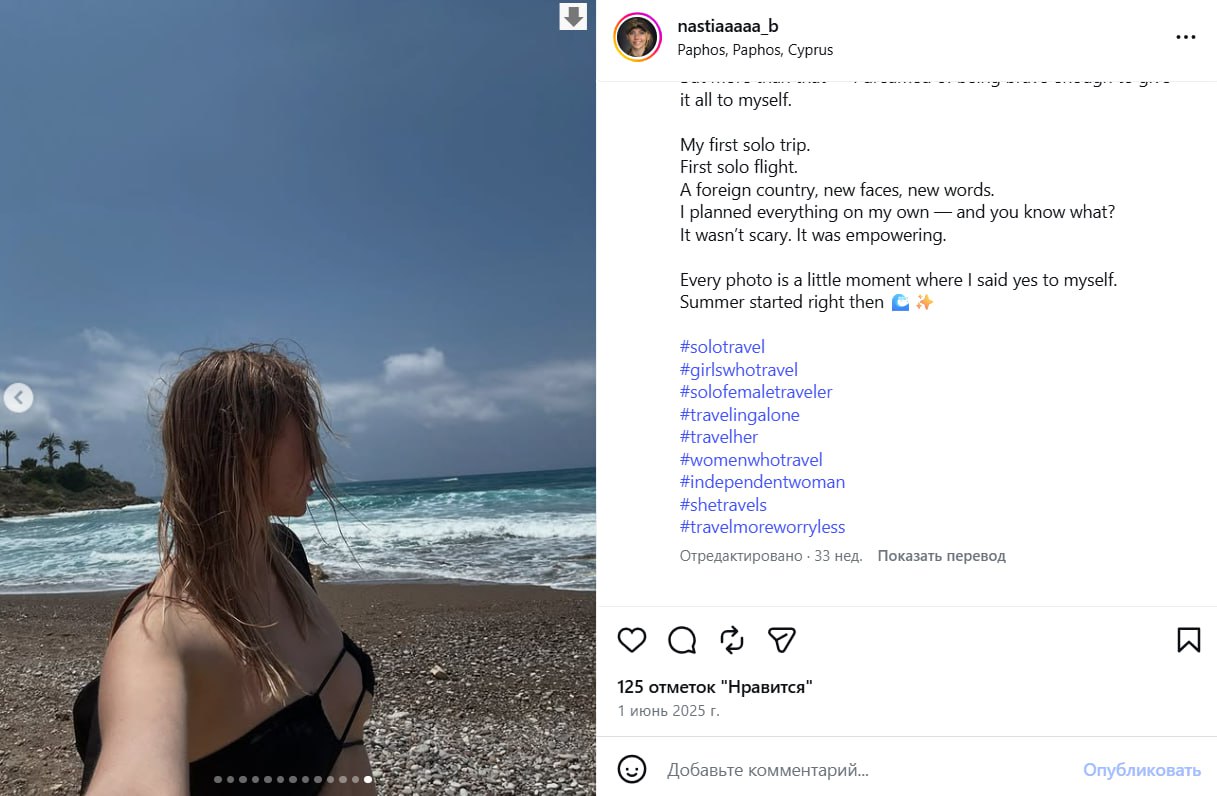Open the three-dot more options menu
1217x796 pixels.
click(x=1186, y=37)
